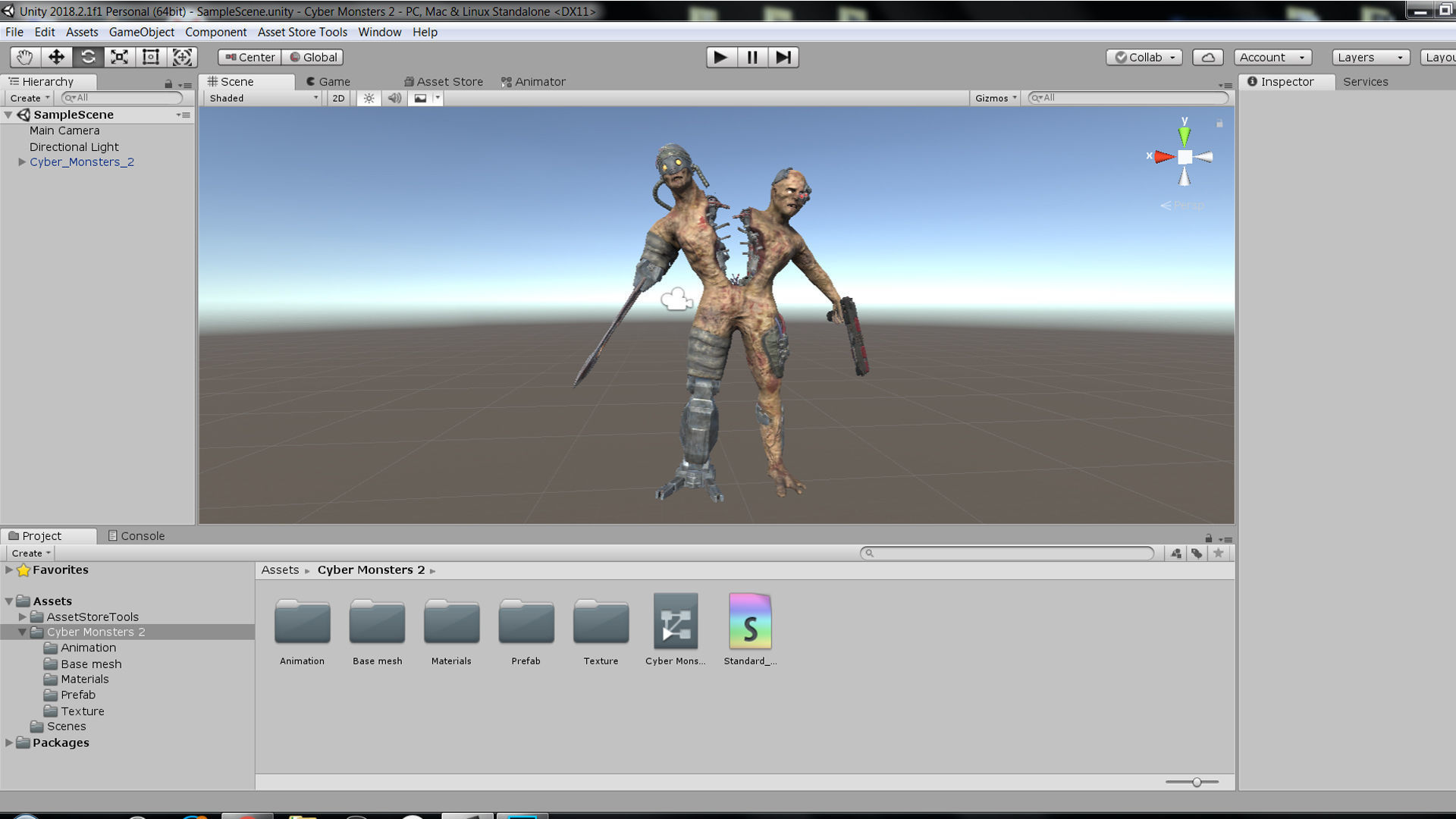Expand the AssetStoreTools folder
The width and height of the screenshot is (1456, 819).
click(22, 617)
